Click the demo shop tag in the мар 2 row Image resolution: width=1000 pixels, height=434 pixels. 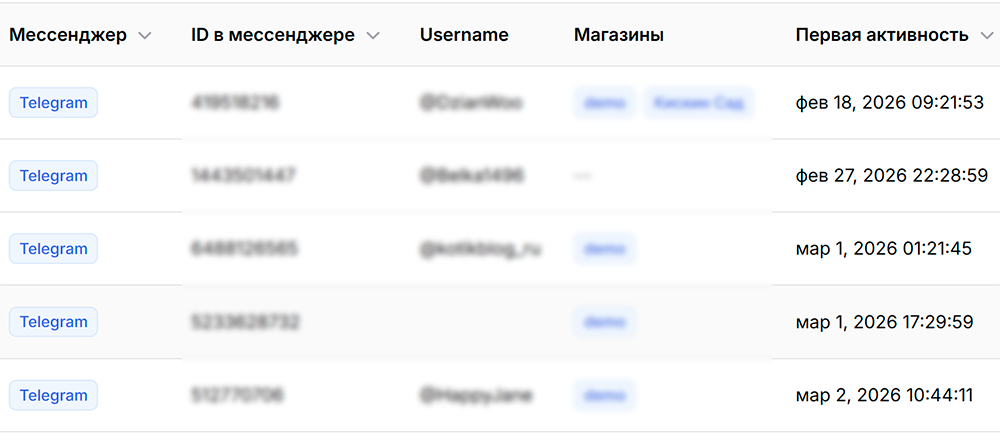[x=604, y=395]
